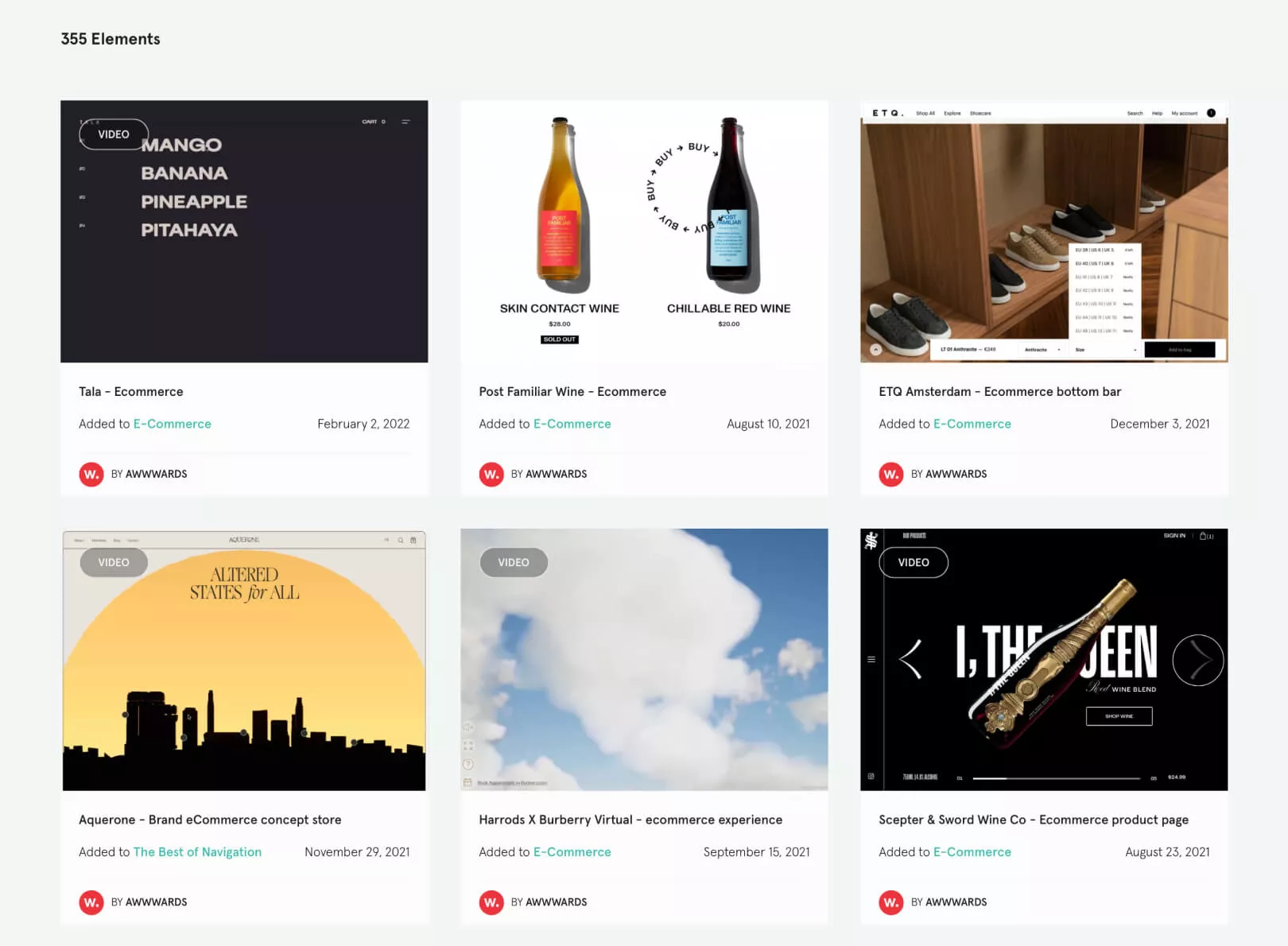
Task: Open the Aquerone sunset skyline thumbnail
Action: click(244, 660)
